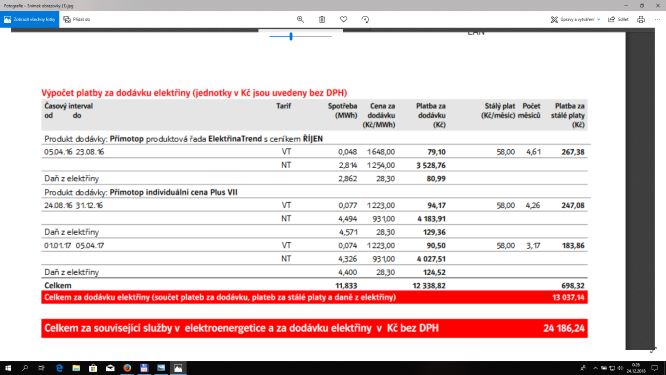Delete the photo with trash icon
This screenshot has width=666, height=375.
point(322,20)
